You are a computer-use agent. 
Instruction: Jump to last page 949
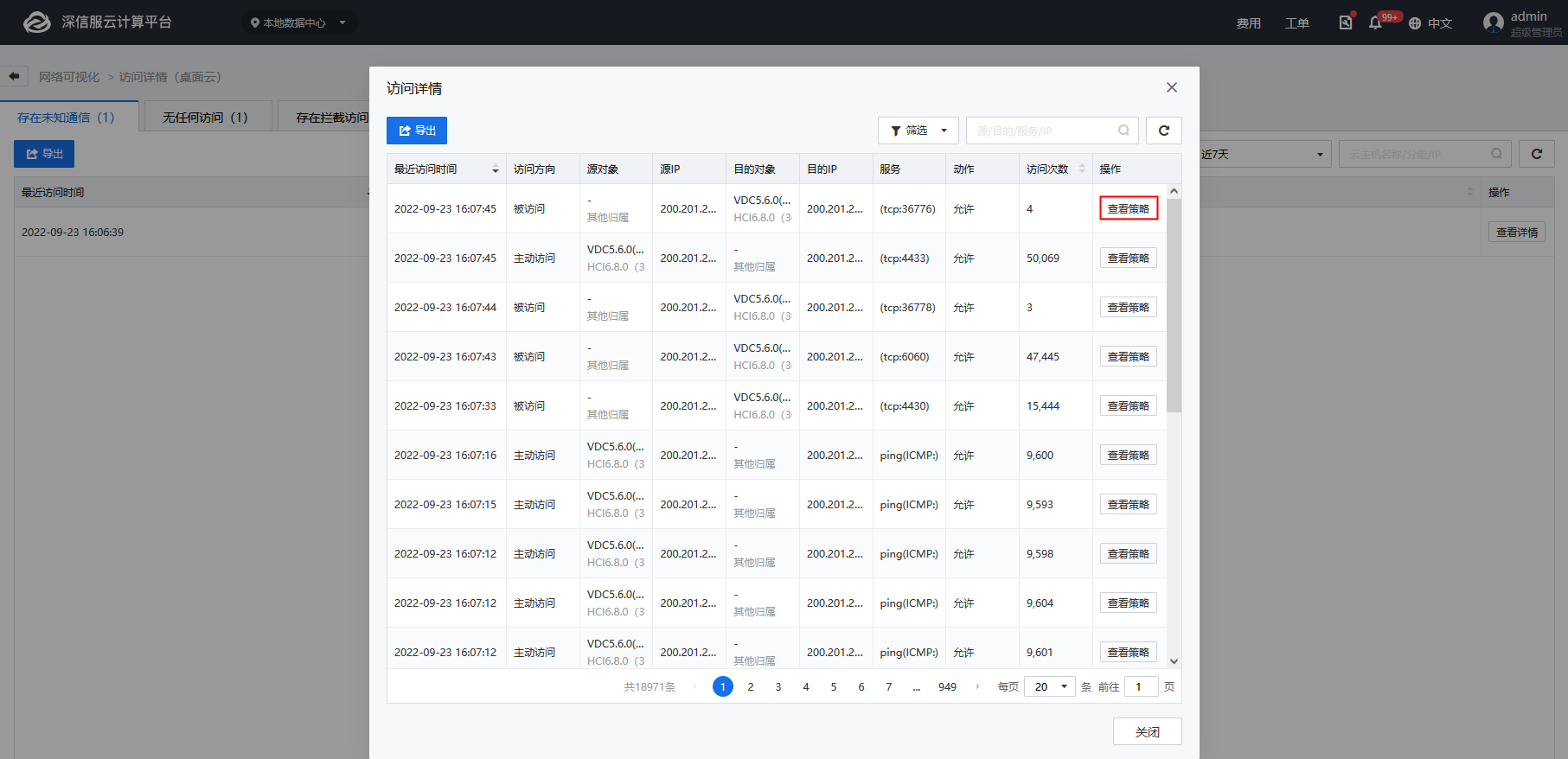point(948,686)
